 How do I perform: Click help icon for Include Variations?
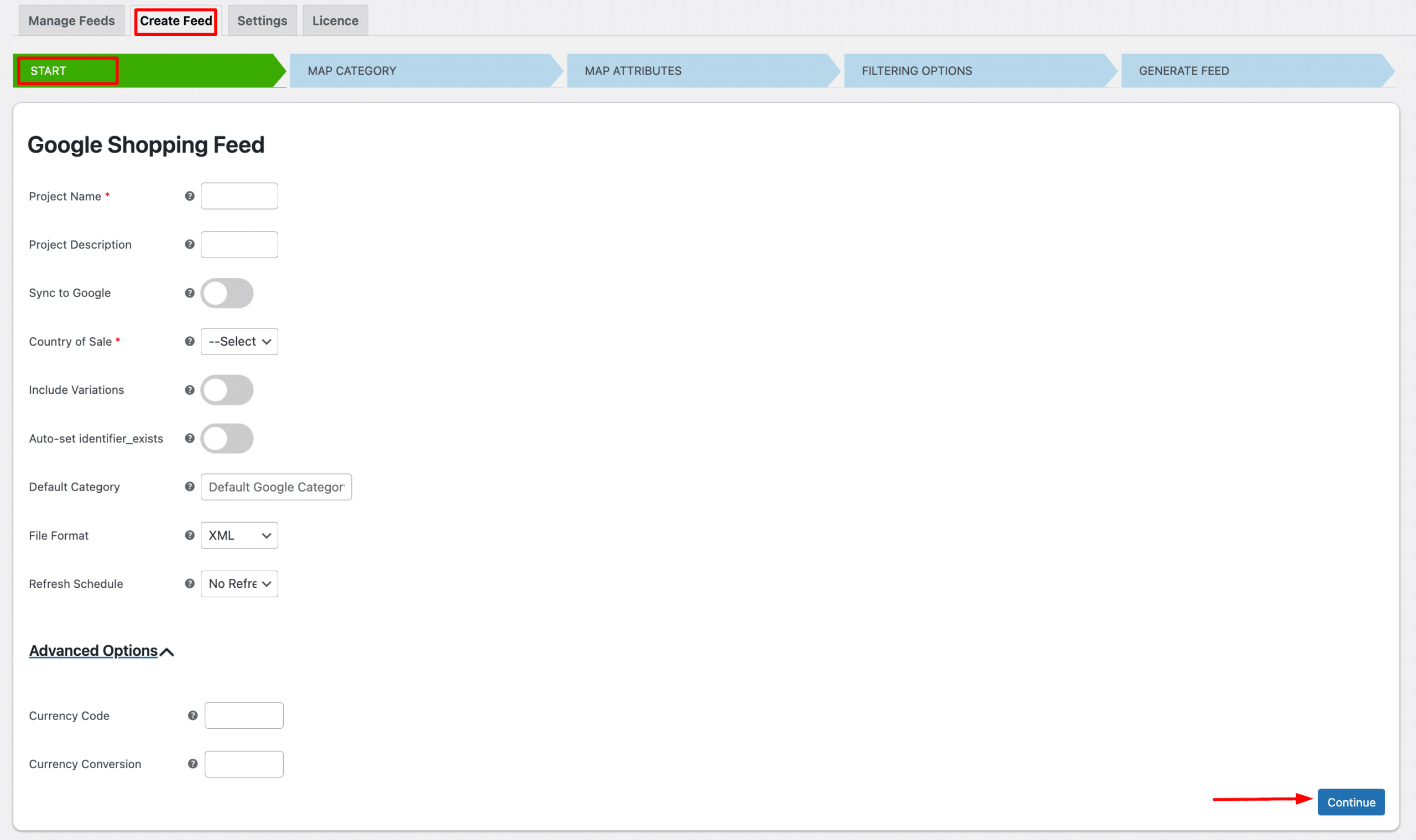click(x=190, y=390)
